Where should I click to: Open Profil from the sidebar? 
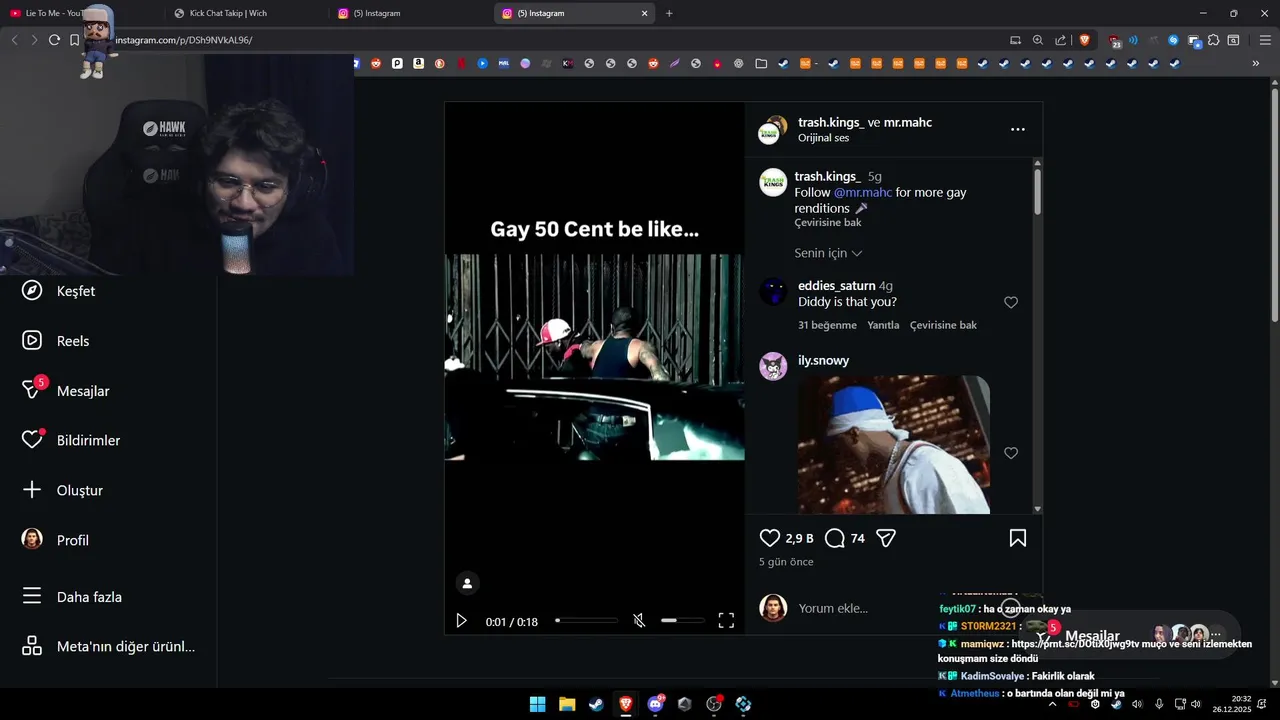click(55, 540)
